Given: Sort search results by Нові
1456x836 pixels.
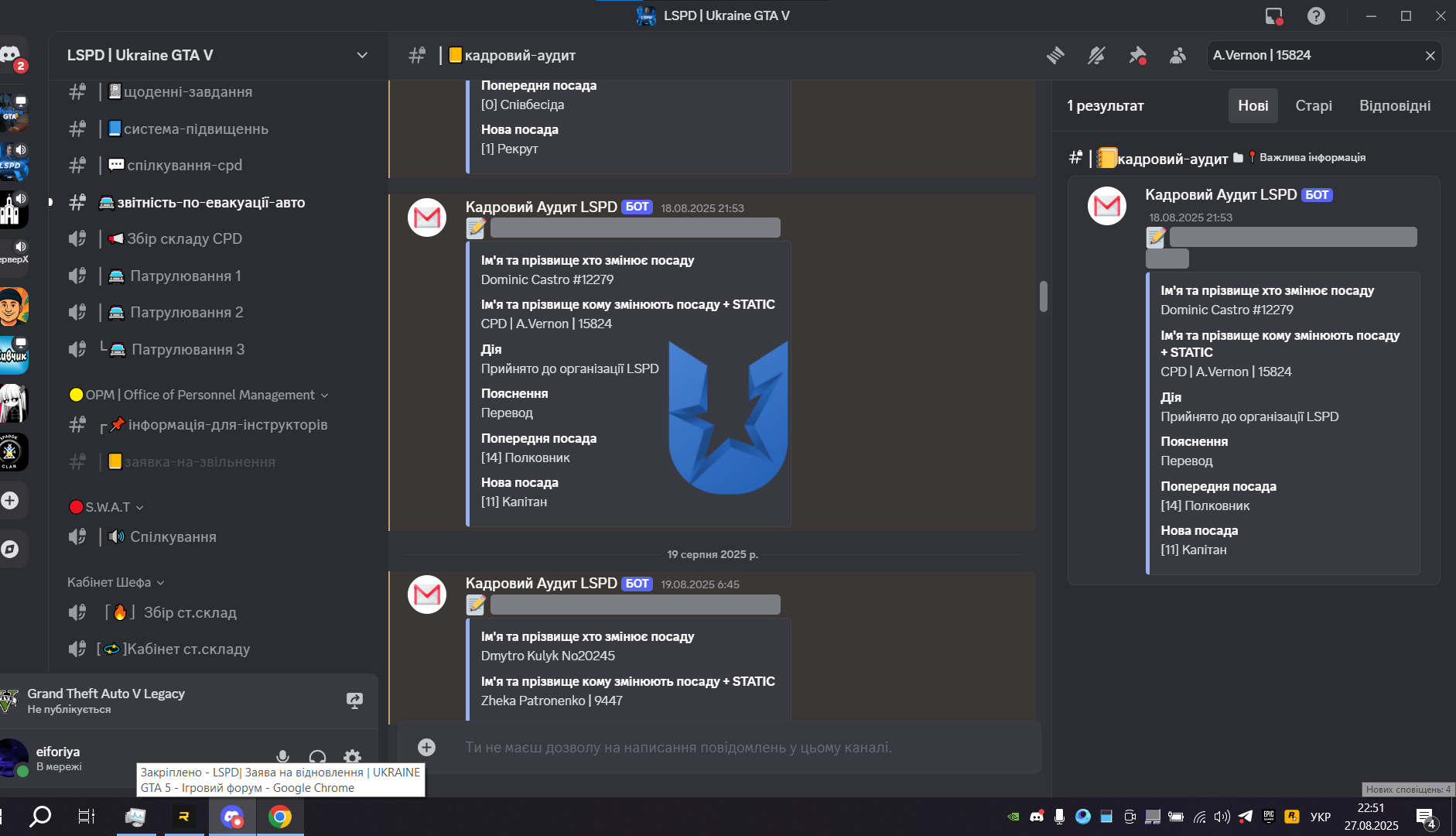Looking at the screenshot, I should [1253, 105].
